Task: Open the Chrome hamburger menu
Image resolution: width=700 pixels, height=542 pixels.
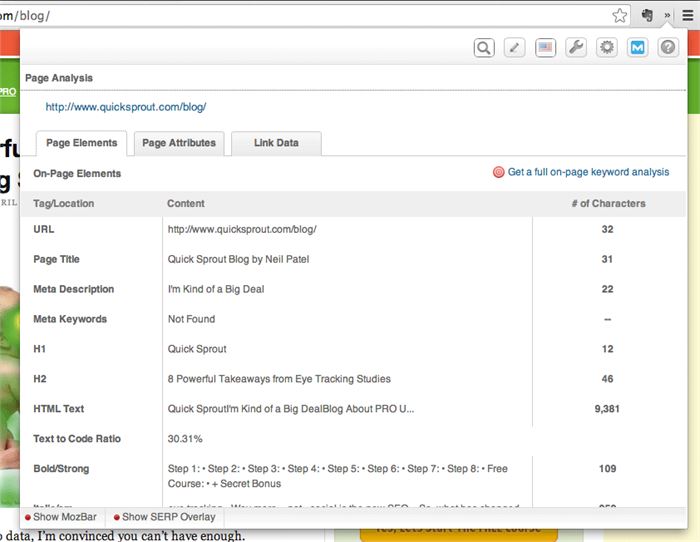Action: (x=688, y=15)
